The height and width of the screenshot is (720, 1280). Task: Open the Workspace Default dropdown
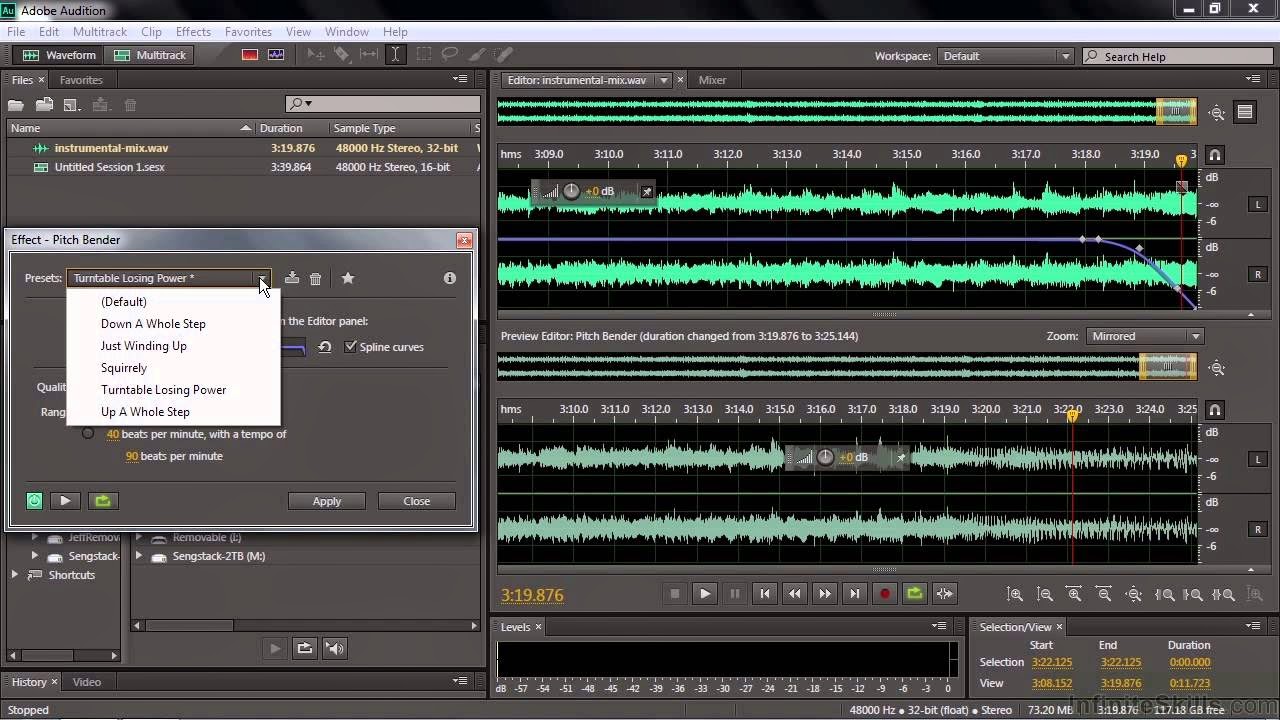point(1005,56)
